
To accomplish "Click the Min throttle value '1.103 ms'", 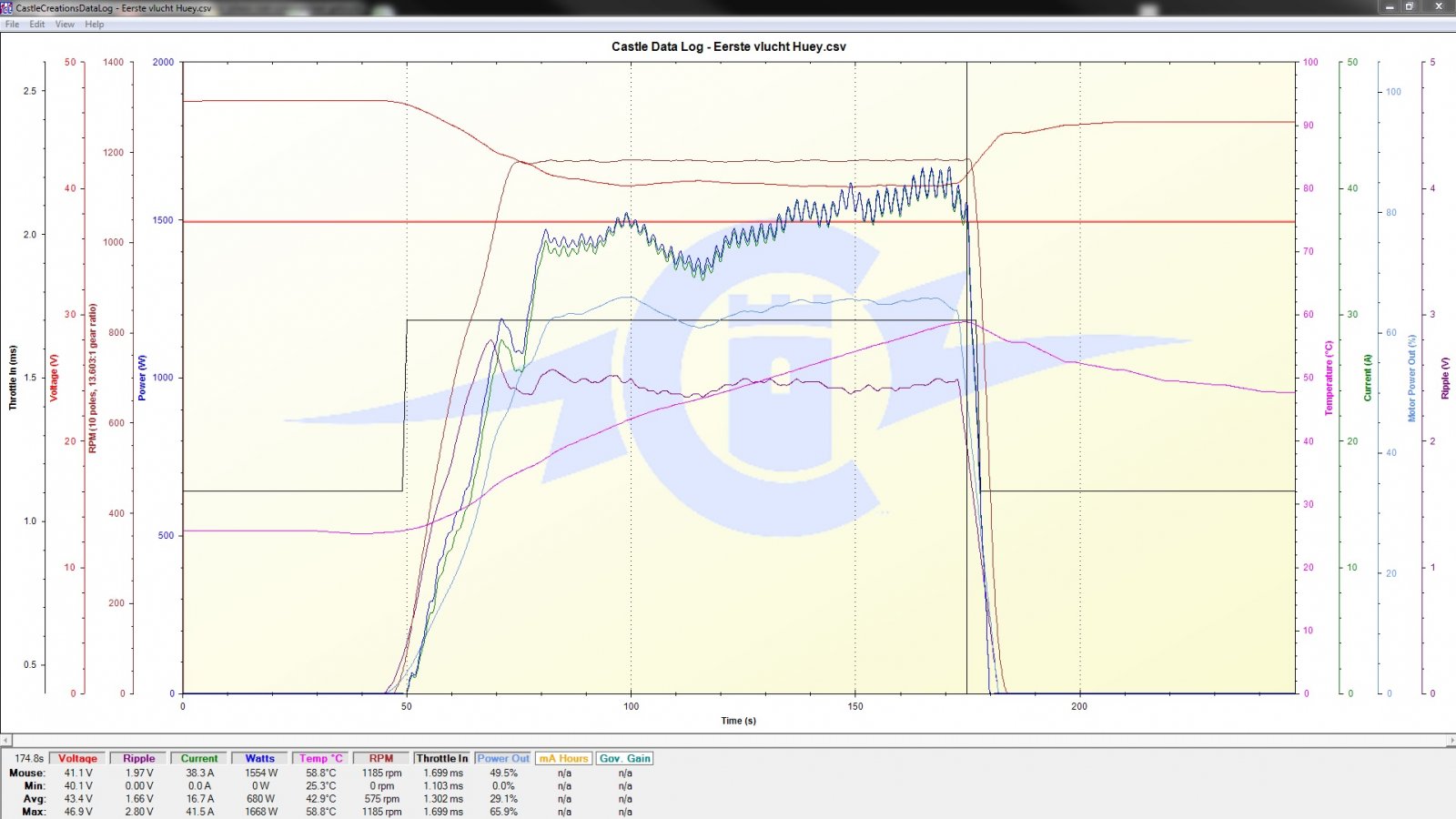I will click(x=442, y=785).
